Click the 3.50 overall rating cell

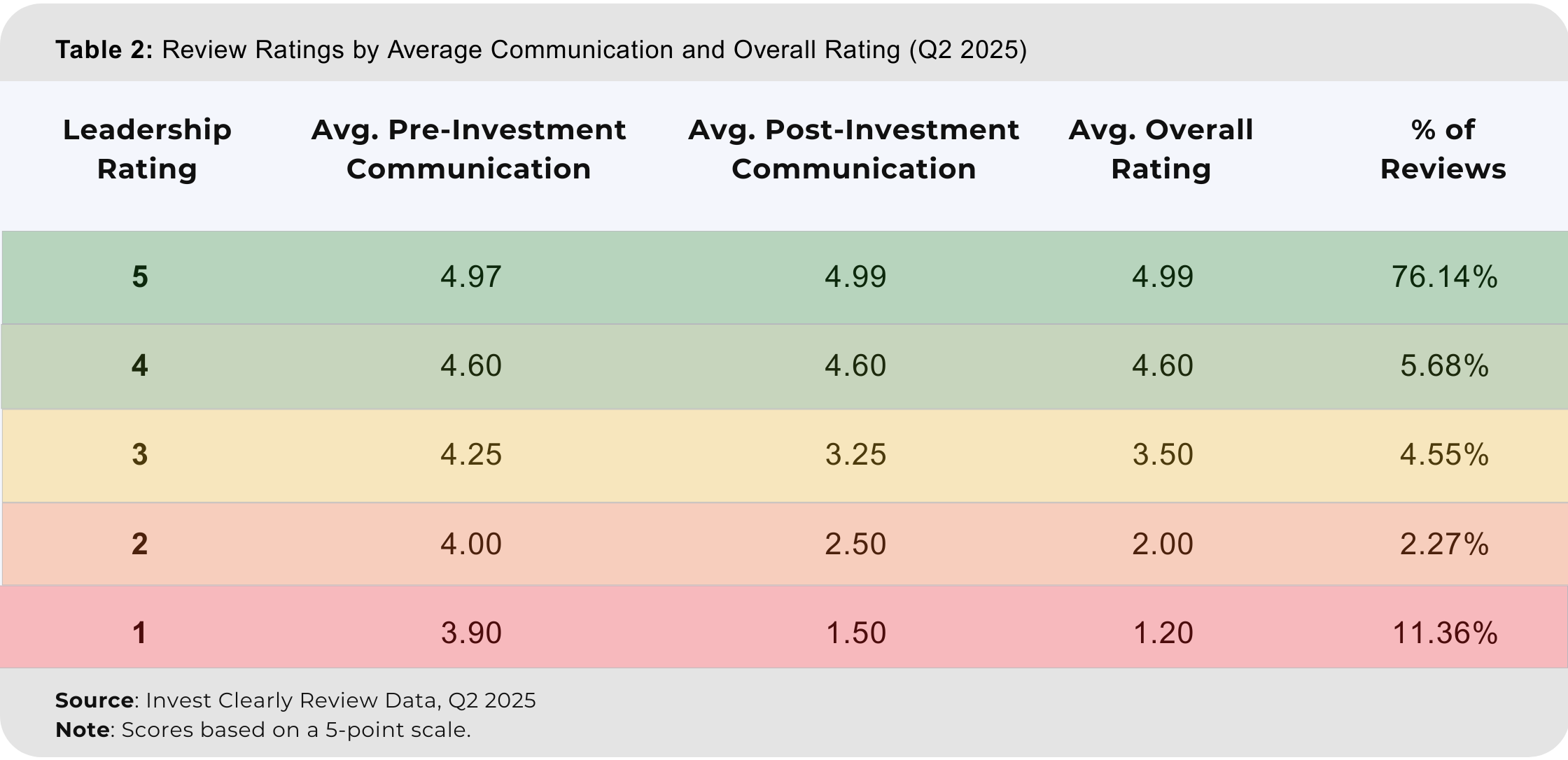(1162, 455)
